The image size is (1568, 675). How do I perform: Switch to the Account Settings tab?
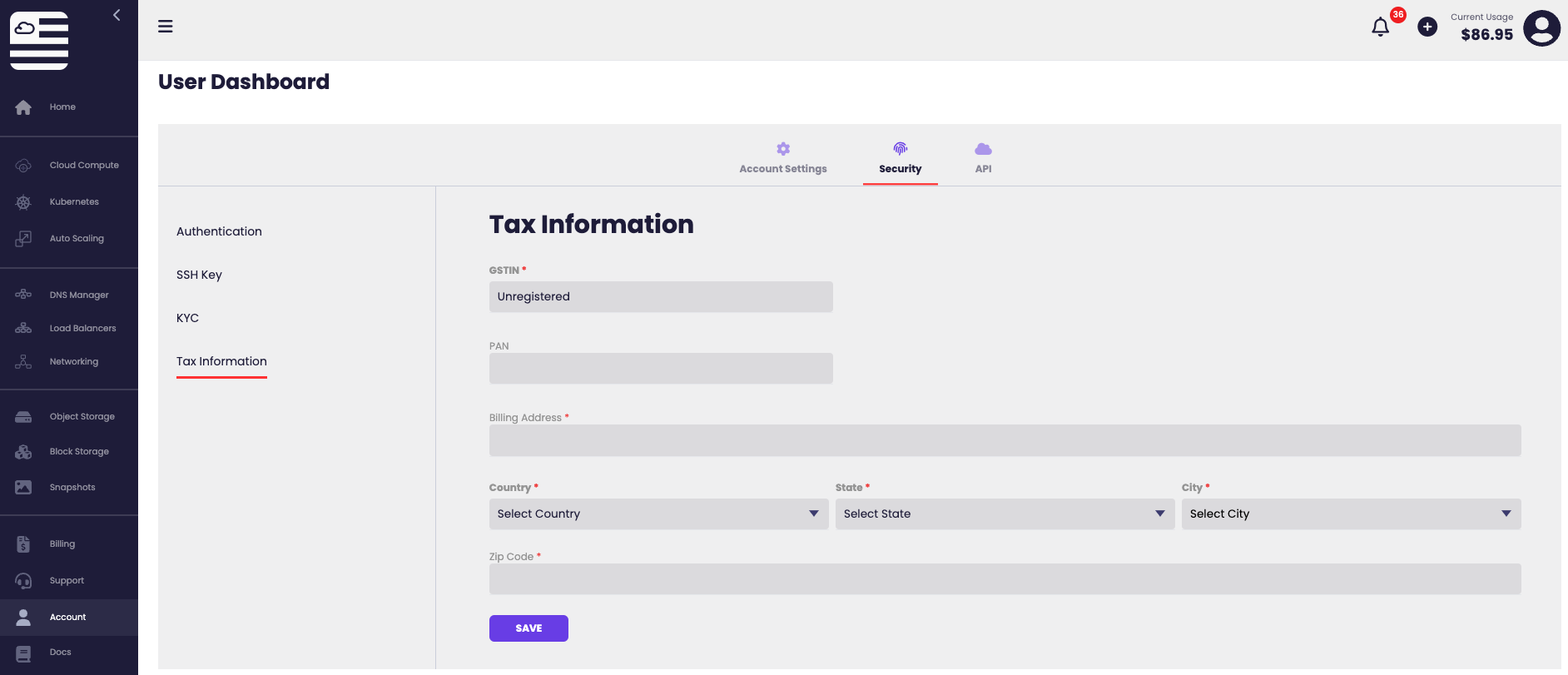click(x=782, y=158)
